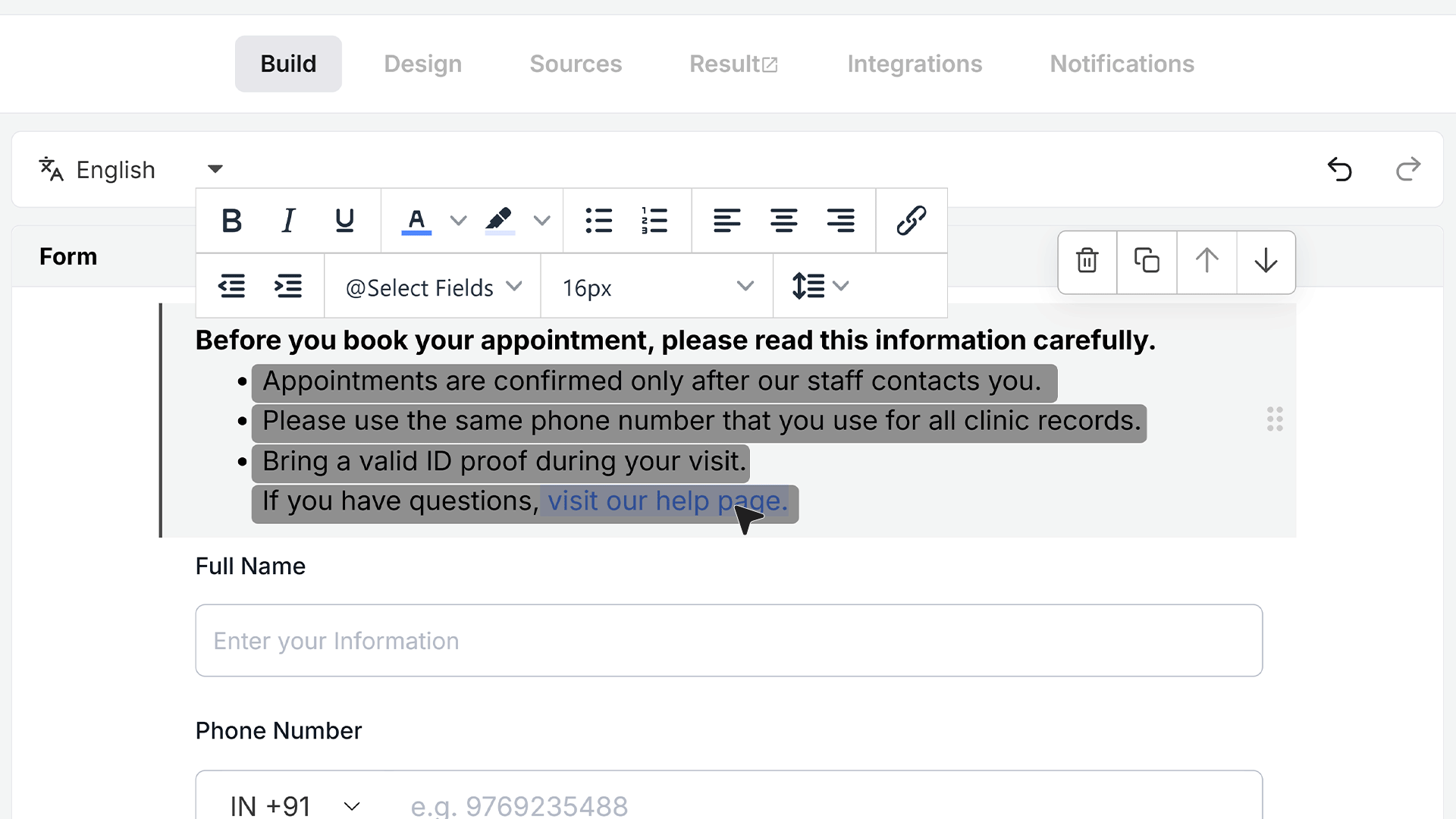Image resolution: width=1456 pixels, height=819 pixels.
Task: Open the text color picker arrow
Action: 458,221
